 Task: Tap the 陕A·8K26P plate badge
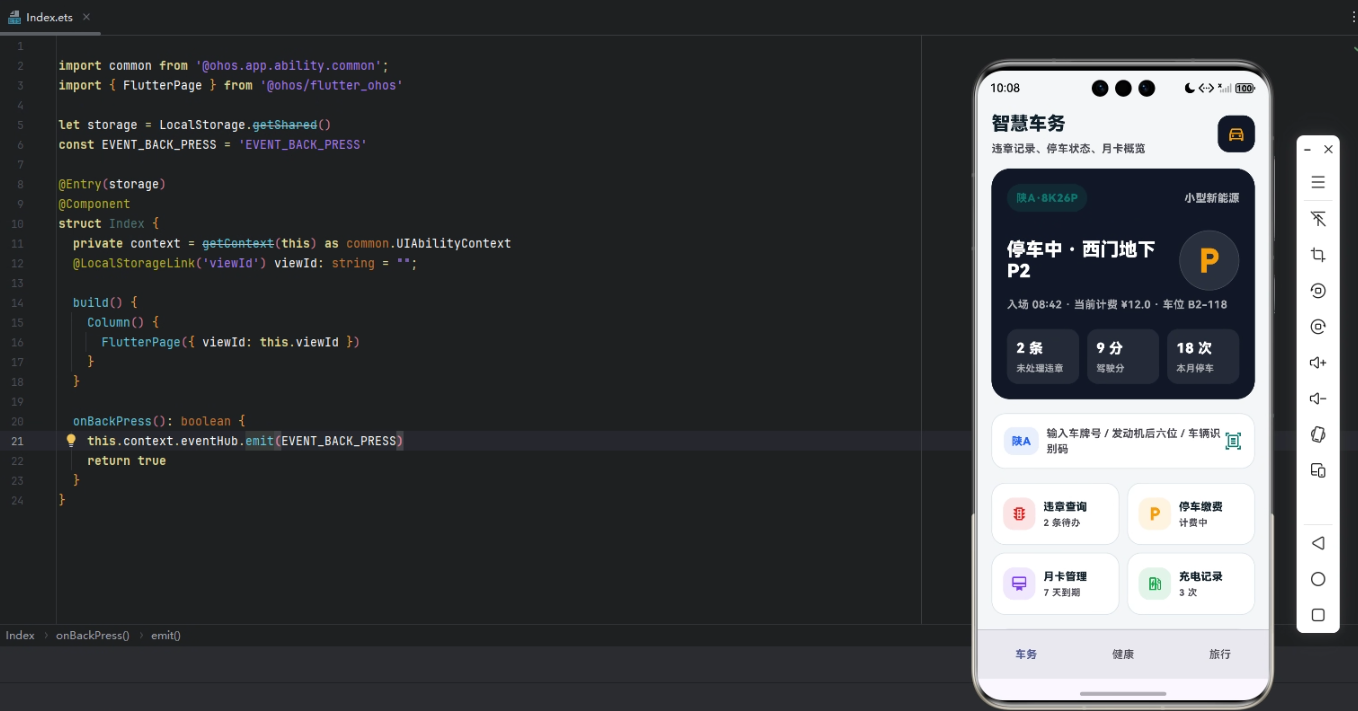tap(1047, 198)
